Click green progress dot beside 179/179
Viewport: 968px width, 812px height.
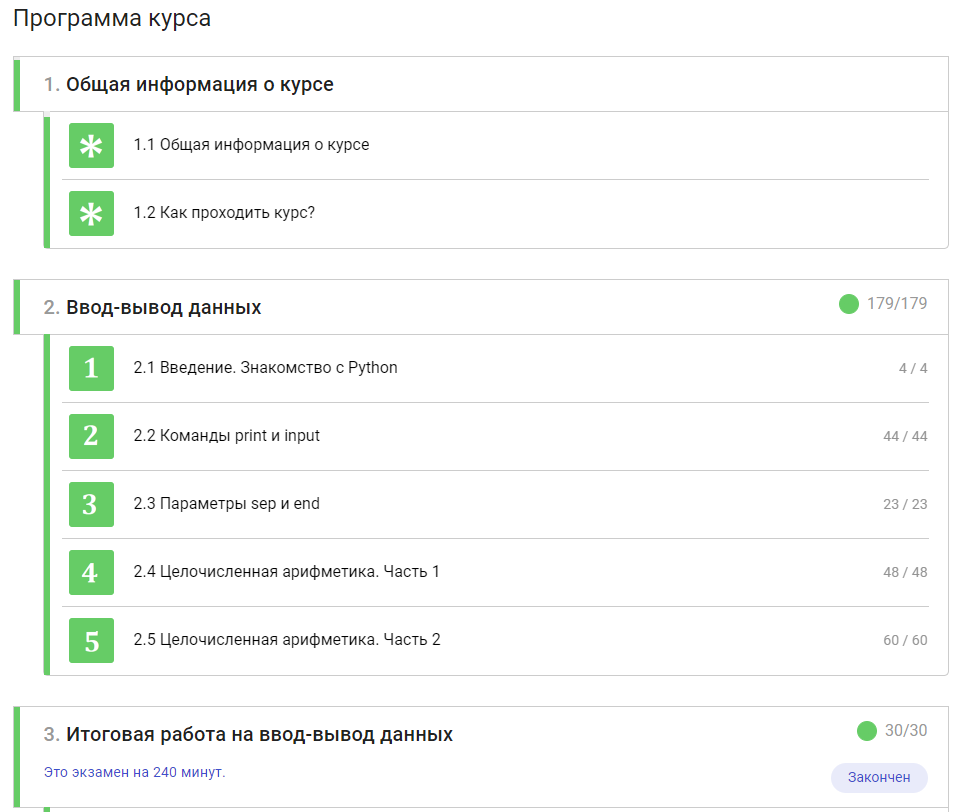tap(849, 304)
